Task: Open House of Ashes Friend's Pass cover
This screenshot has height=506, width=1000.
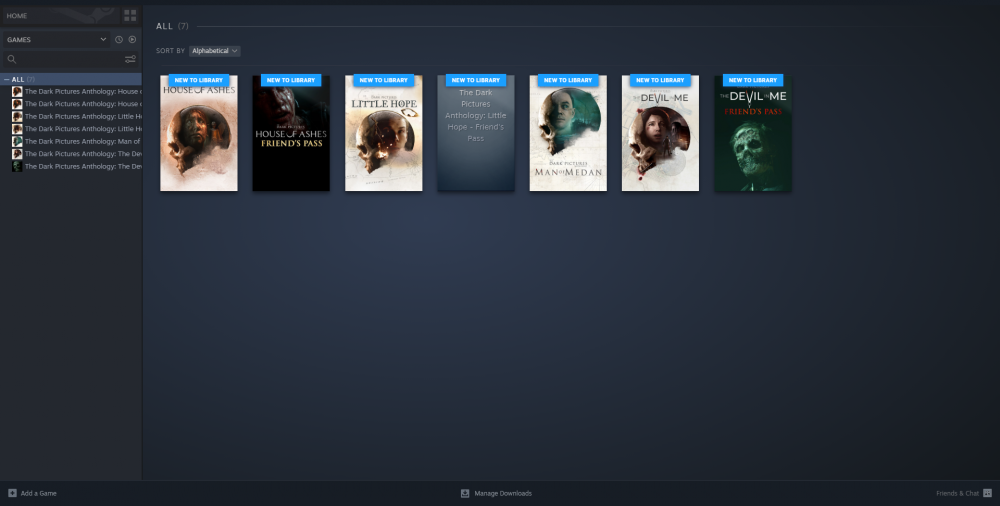Action: click(291, 135)
